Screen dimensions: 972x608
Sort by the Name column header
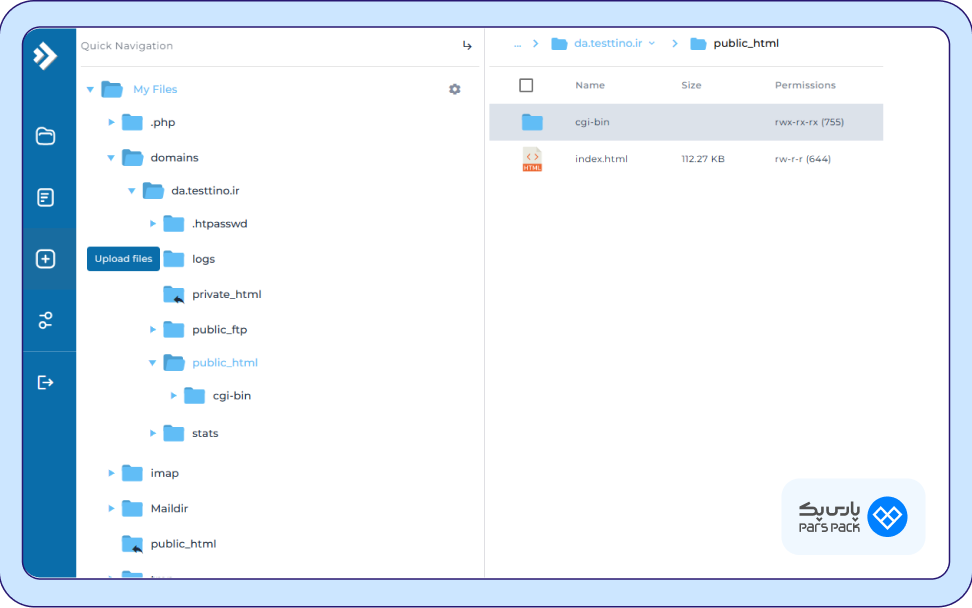pos(590,85)
